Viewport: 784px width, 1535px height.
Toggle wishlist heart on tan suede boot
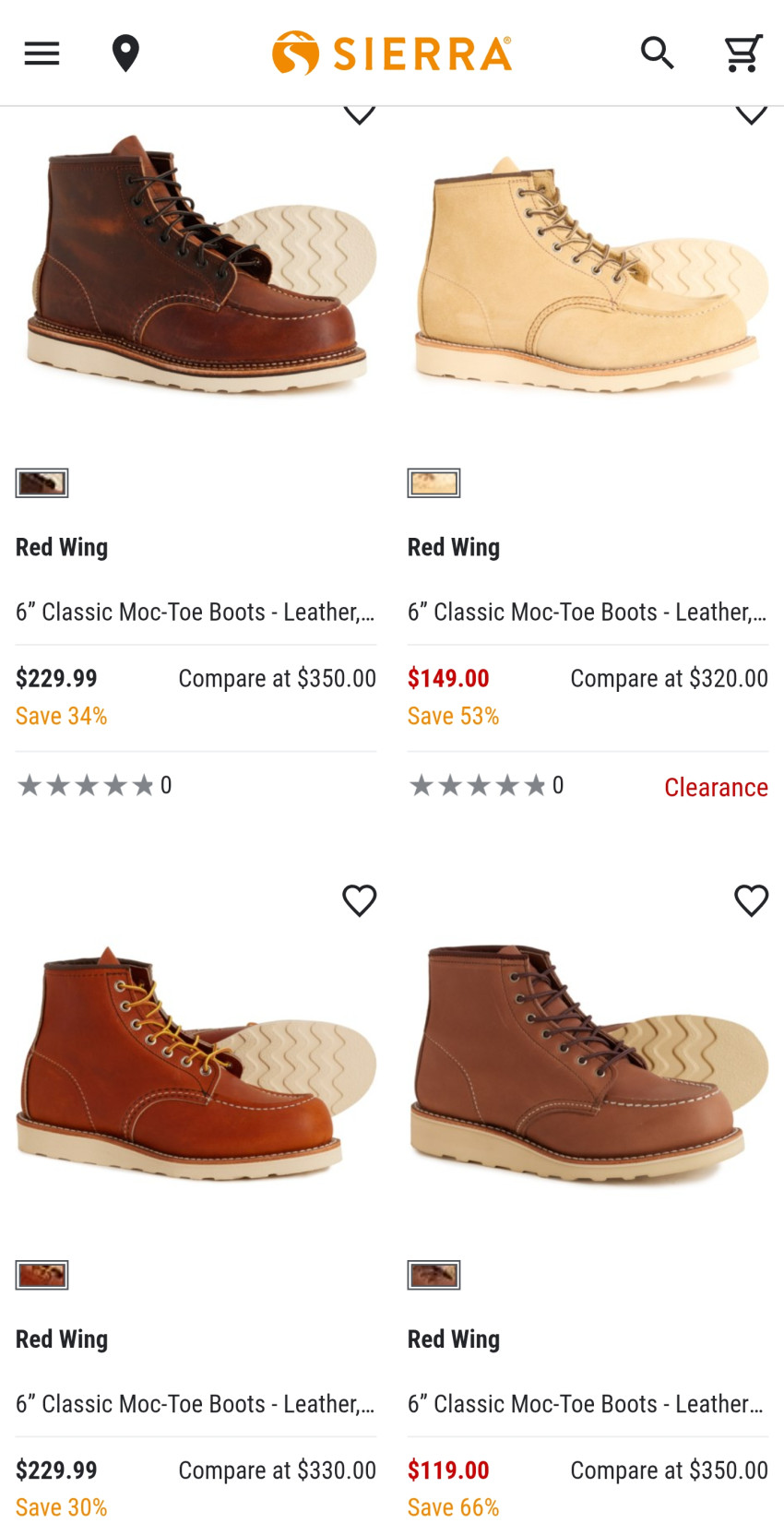pos(751,114)
